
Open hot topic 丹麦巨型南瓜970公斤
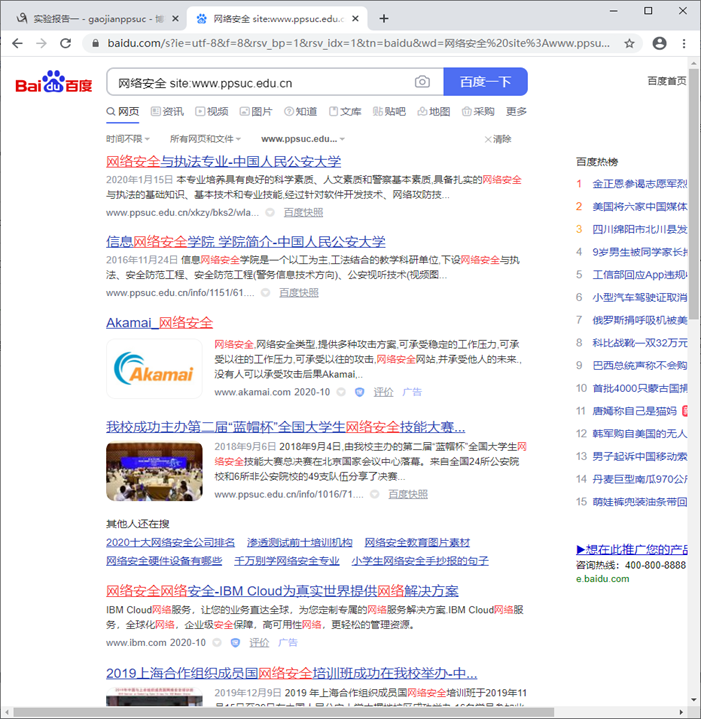pos(640,479)
